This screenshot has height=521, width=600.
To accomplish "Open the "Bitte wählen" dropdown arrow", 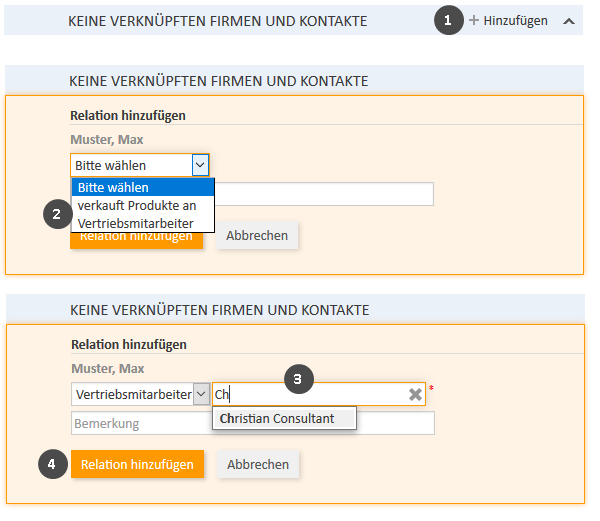I will (x=200, y=165).
